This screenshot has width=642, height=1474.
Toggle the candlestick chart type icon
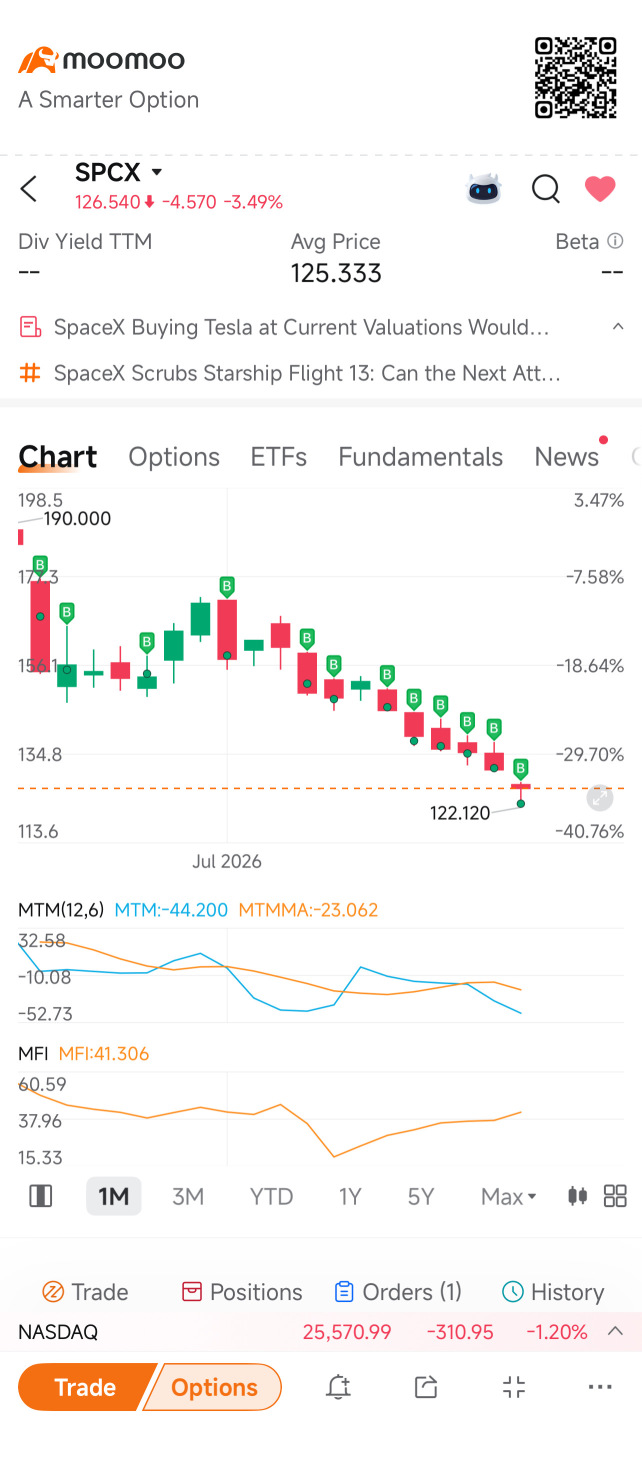point(577,1196)
